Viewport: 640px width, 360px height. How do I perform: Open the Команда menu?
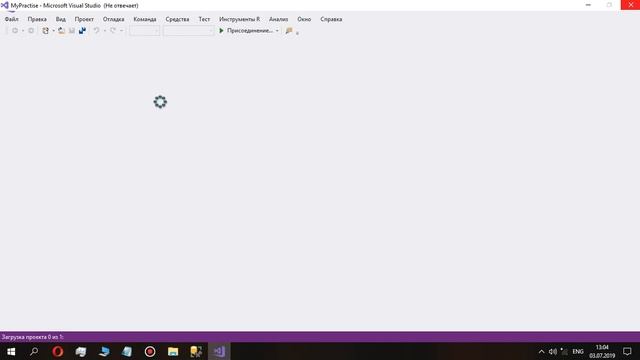[x=144, y=19]
